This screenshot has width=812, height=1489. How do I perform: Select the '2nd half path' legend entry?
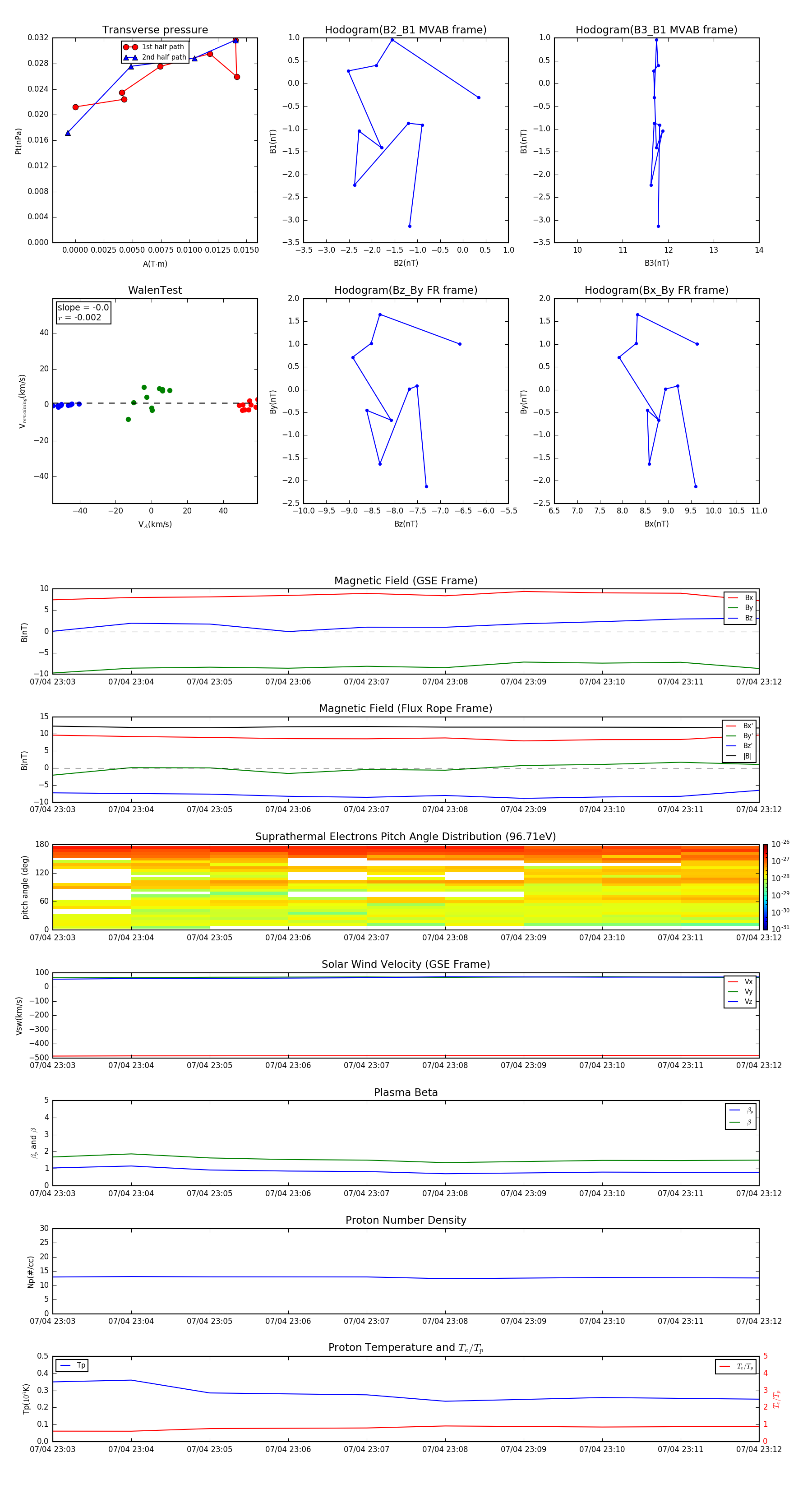[154, 57]
